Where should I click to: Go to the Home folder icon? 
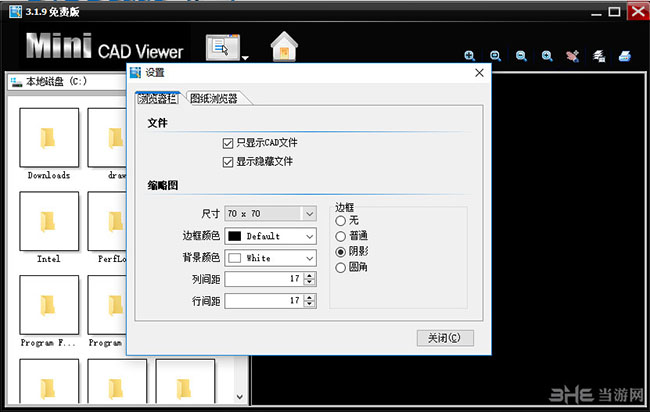click(x=284, y=46)
